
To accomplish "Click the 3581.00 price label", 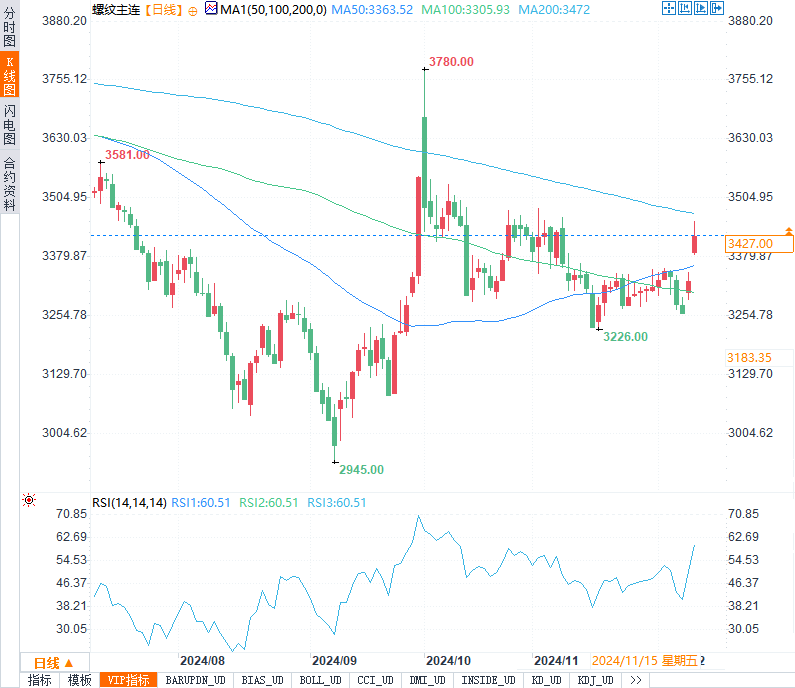I will coord(127,155).
